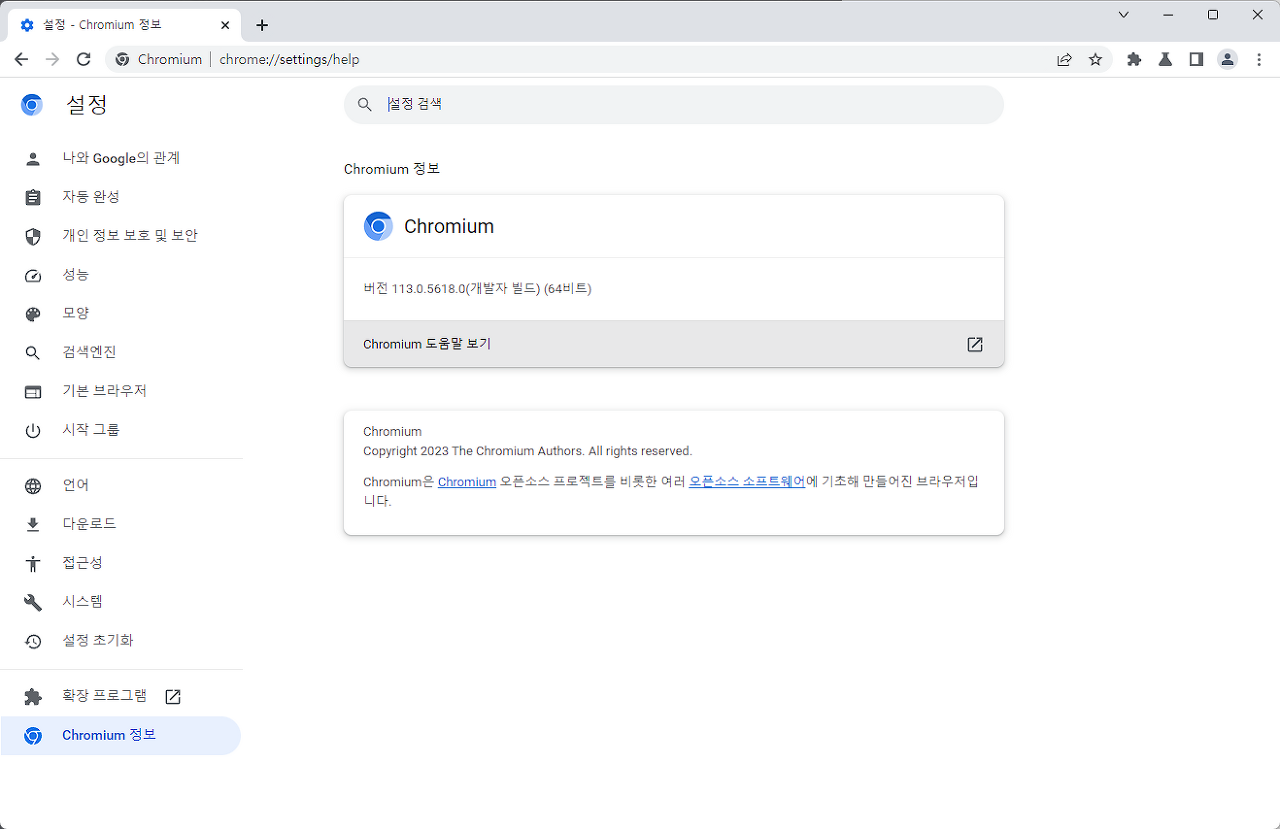Click the Chromium 정보 page heading
The image size is (1280, 829).
click(x=392, y=170)
